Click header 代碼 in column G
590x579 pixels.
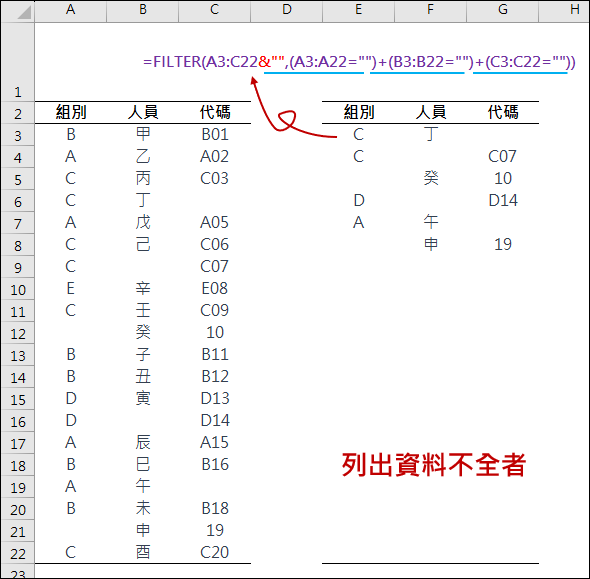[x=503, y=112]
